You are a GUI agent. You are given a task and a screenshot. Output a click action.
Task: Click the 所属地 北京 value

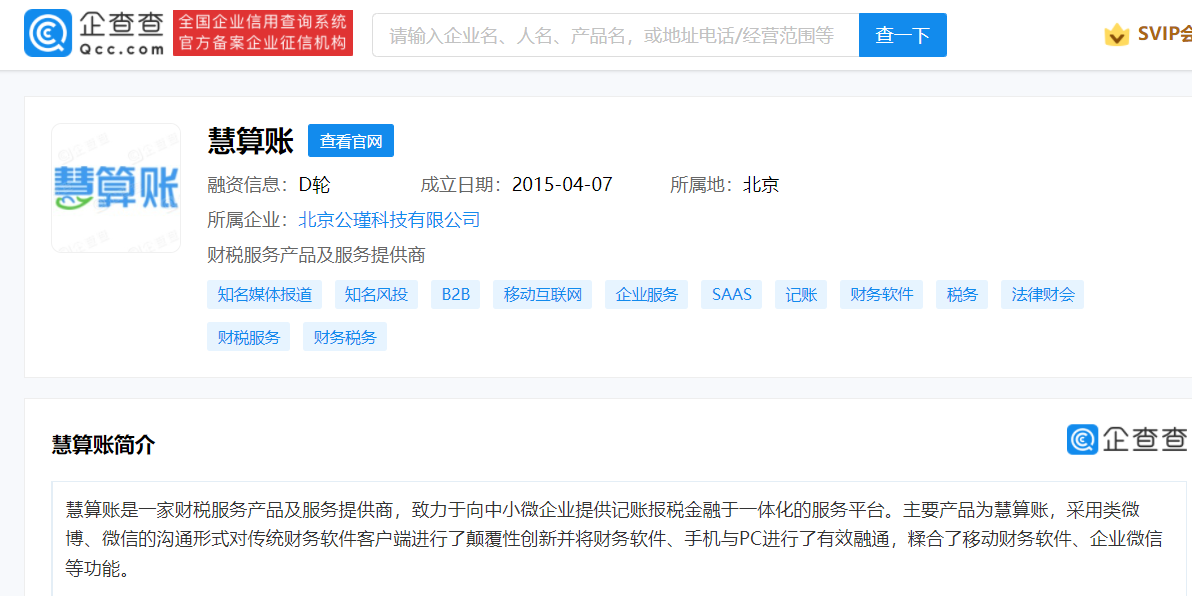point(761,185)
